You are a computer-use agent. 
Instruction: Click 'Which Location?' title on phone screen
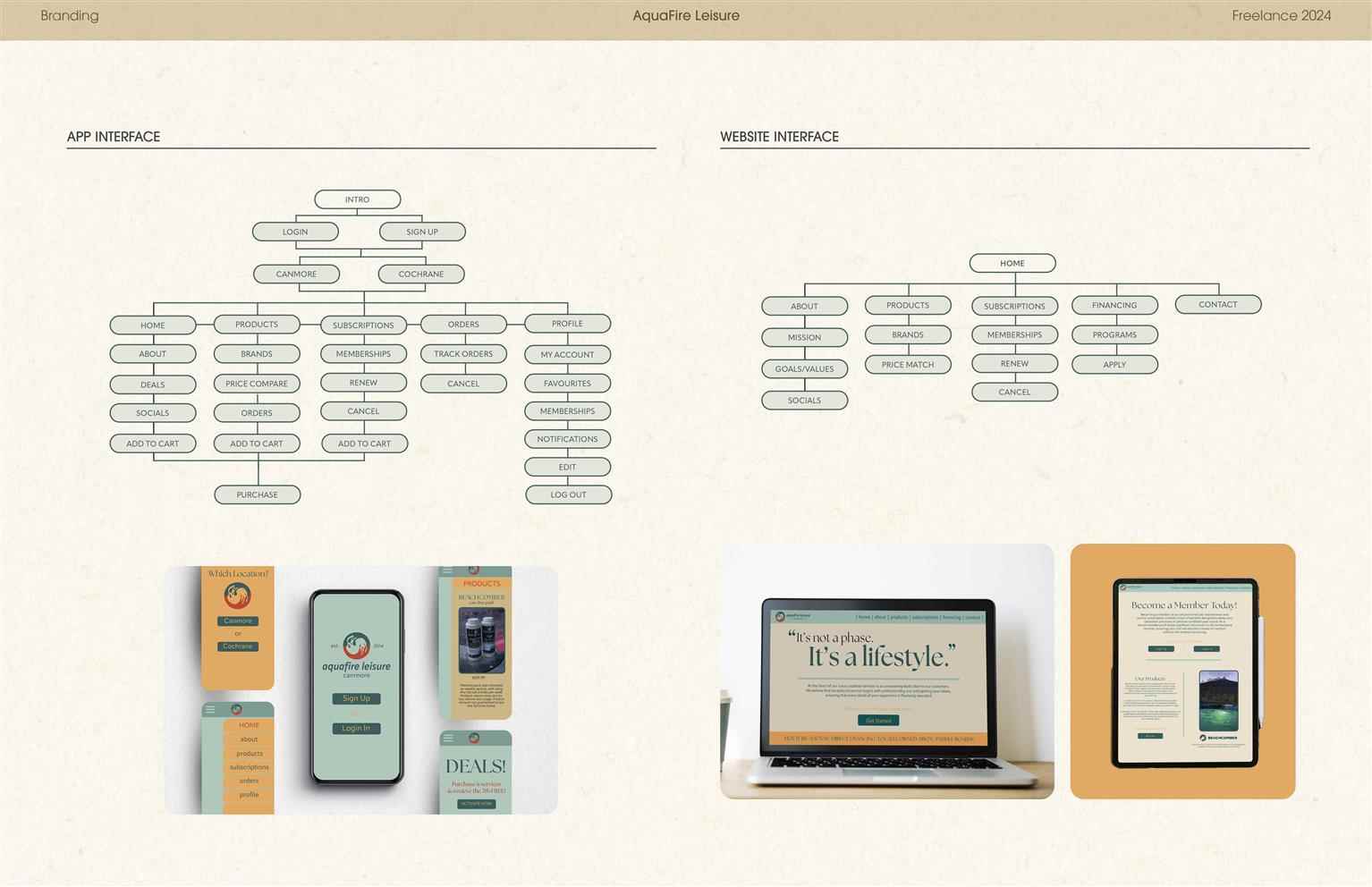click(x=238, y=574)
